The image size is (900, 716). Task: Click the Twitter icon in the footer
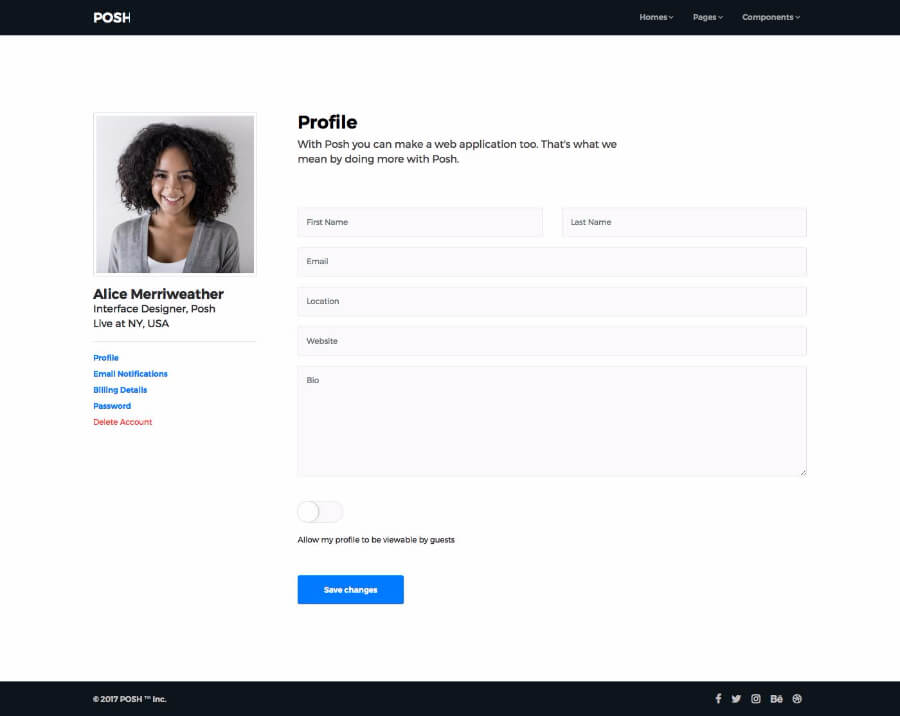tap(737, 699)
